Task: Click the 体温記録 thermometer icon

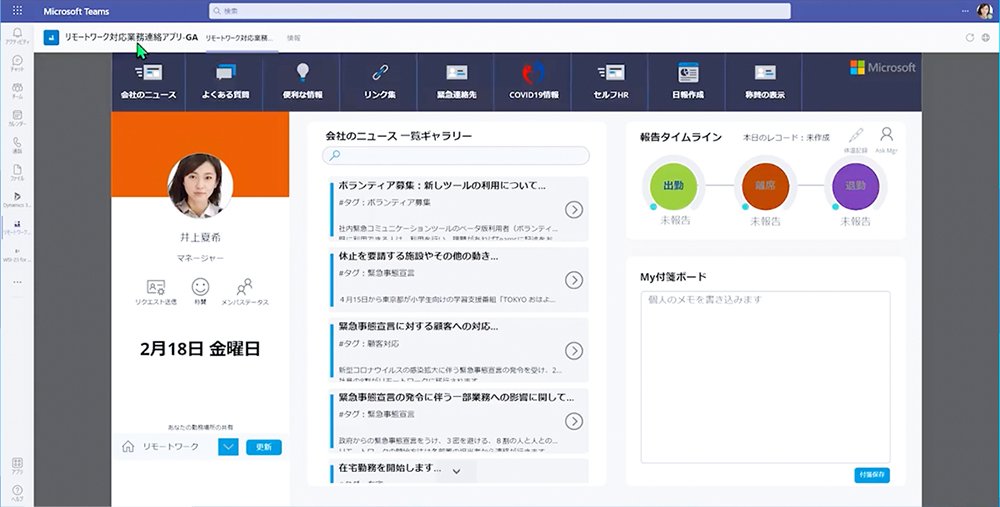Action: click(x=856, y=136)
